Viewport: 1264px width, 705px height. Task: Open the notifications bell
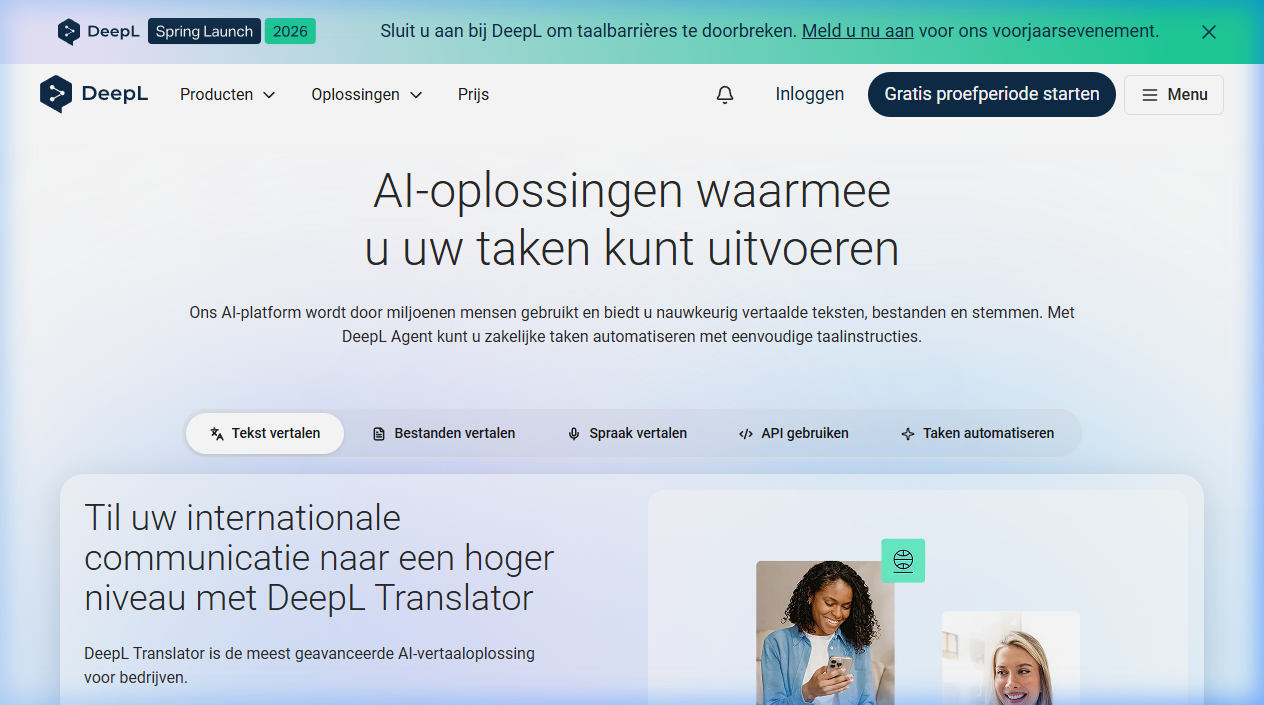point(725,95)
